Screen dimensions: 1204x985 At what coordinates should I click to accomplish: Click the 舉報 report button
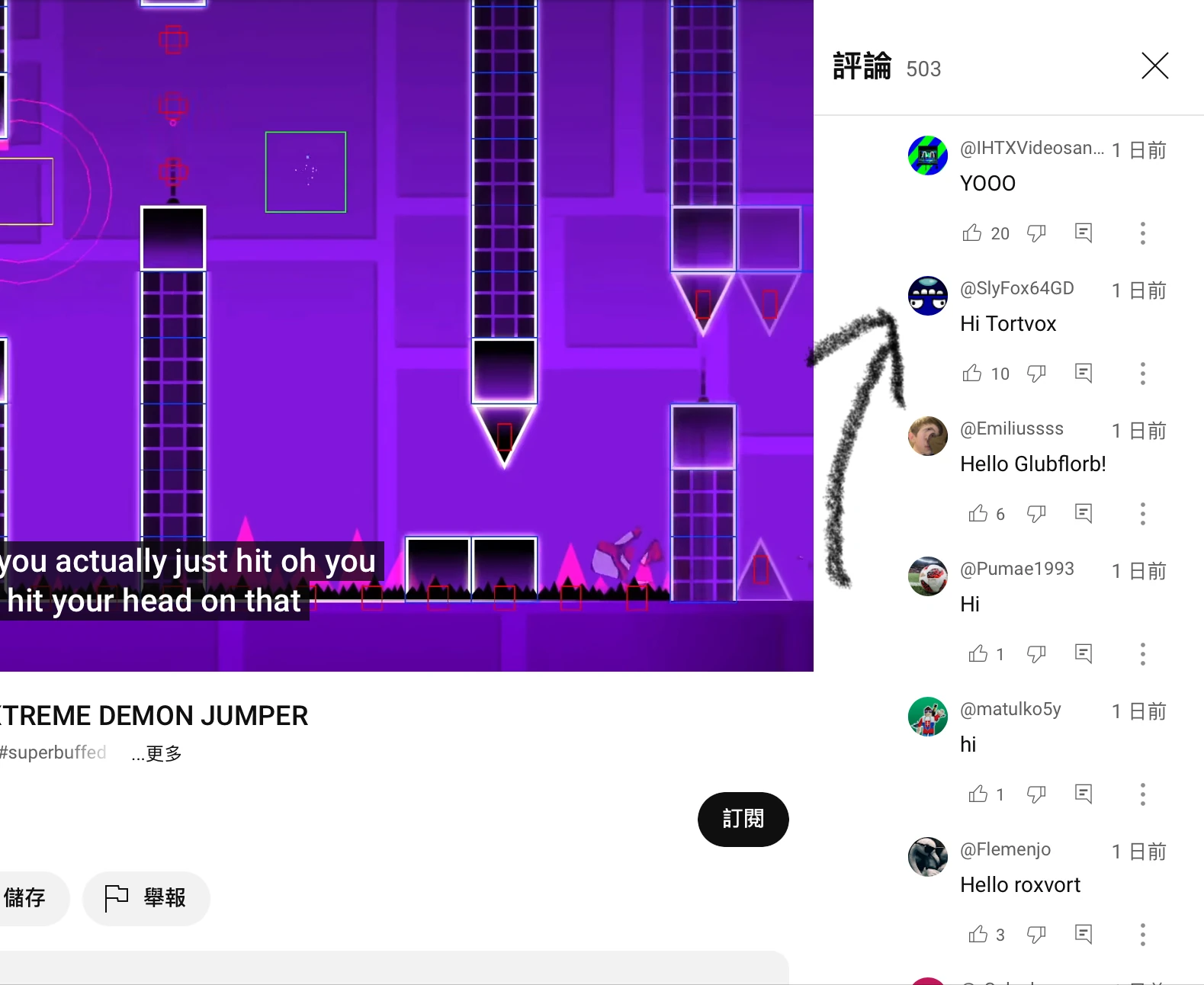tap(146, 898)
